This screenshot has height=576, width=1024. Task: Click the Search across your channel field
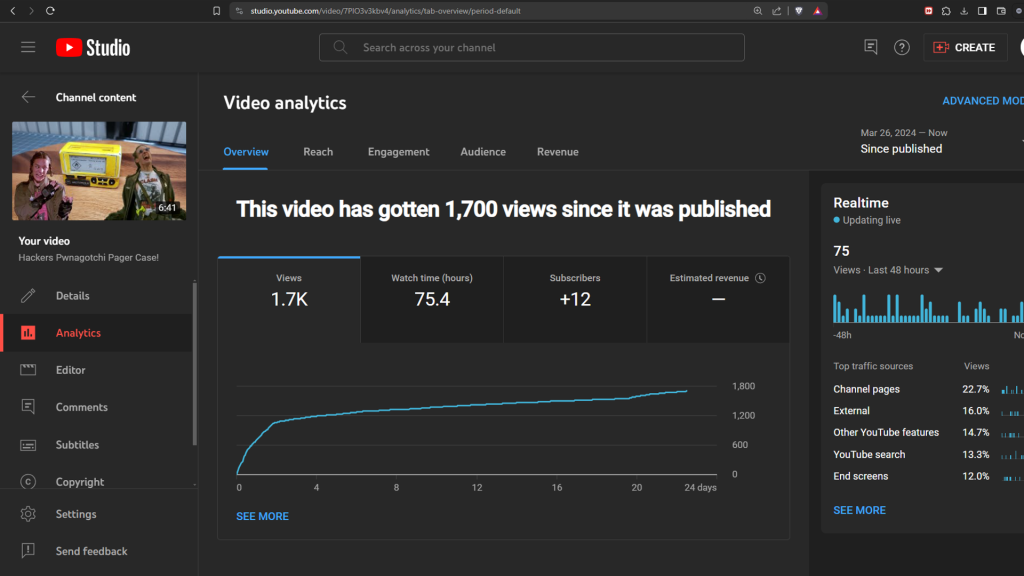click(x=532, y=47)
